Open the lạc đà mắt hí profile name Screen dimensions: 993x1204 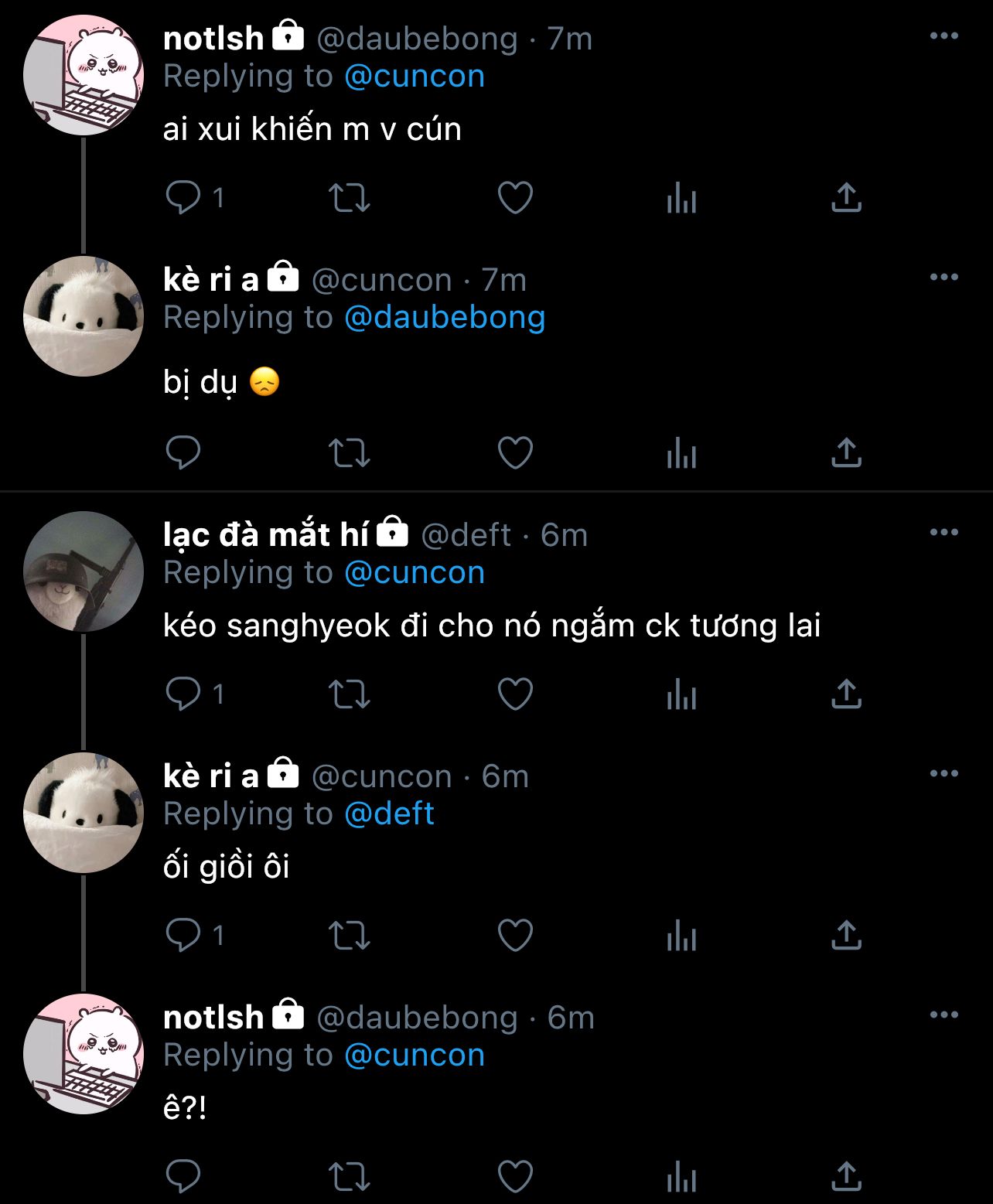point(266,534)
